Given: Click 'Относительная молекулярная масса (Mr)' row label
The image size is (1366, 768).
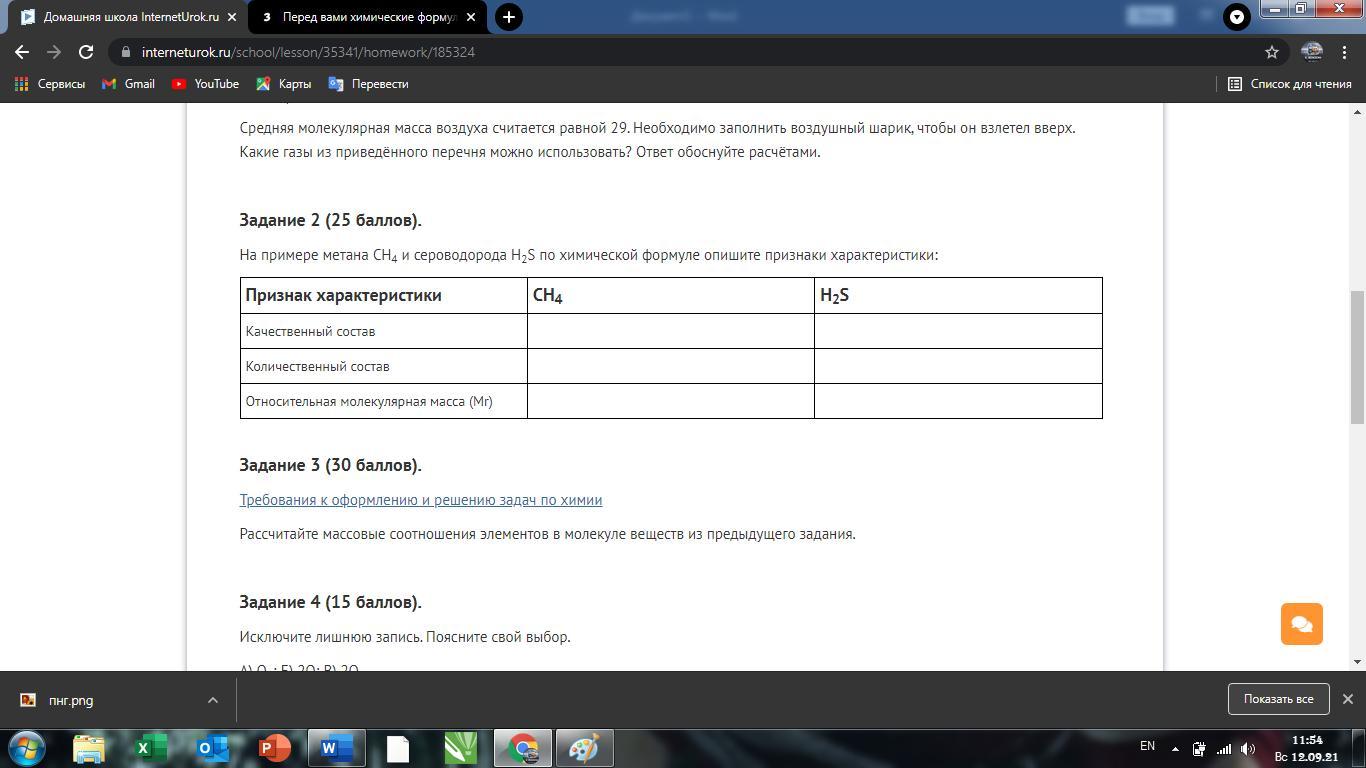Looking at the screenshot, I should [x=369, y=401].
